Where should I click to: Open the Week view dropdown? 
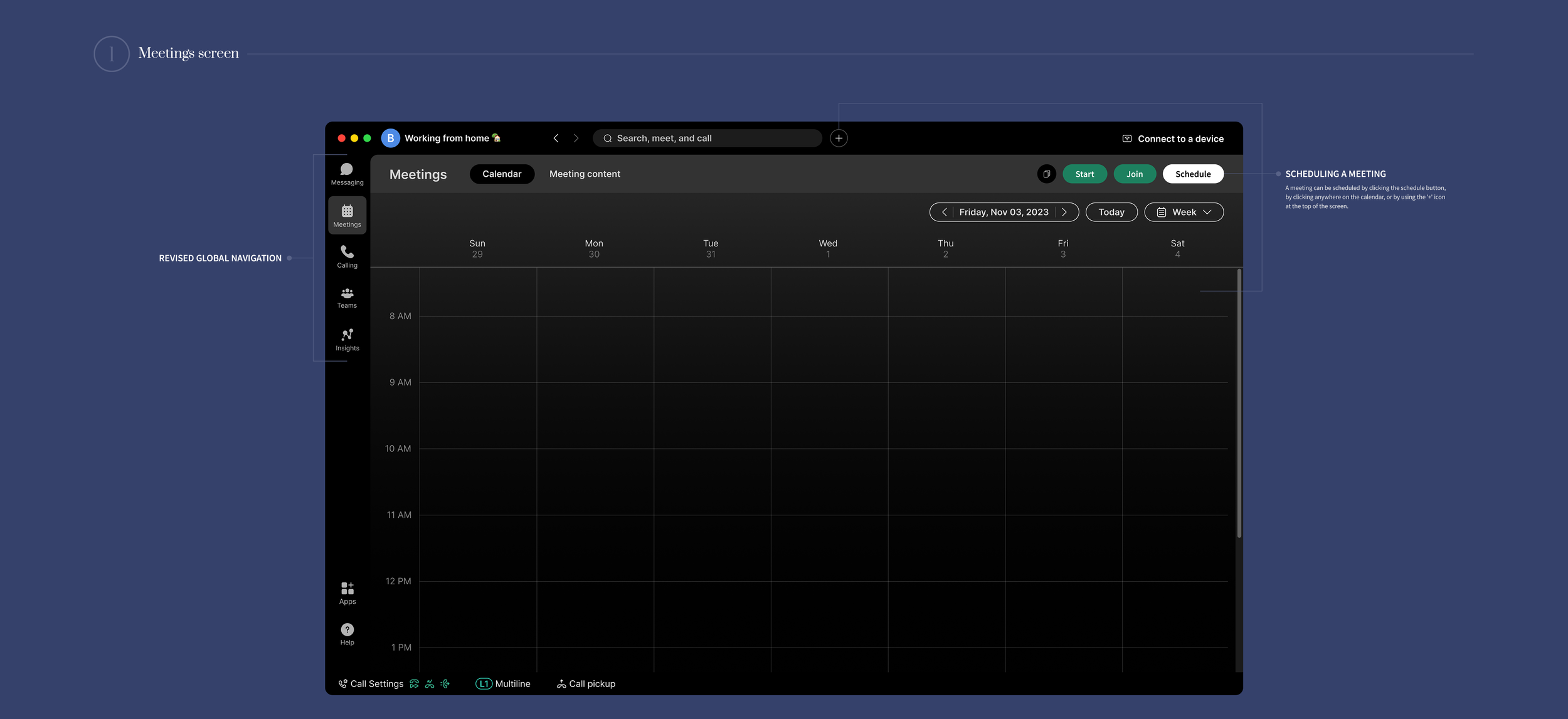click(x=1184, y=213)
